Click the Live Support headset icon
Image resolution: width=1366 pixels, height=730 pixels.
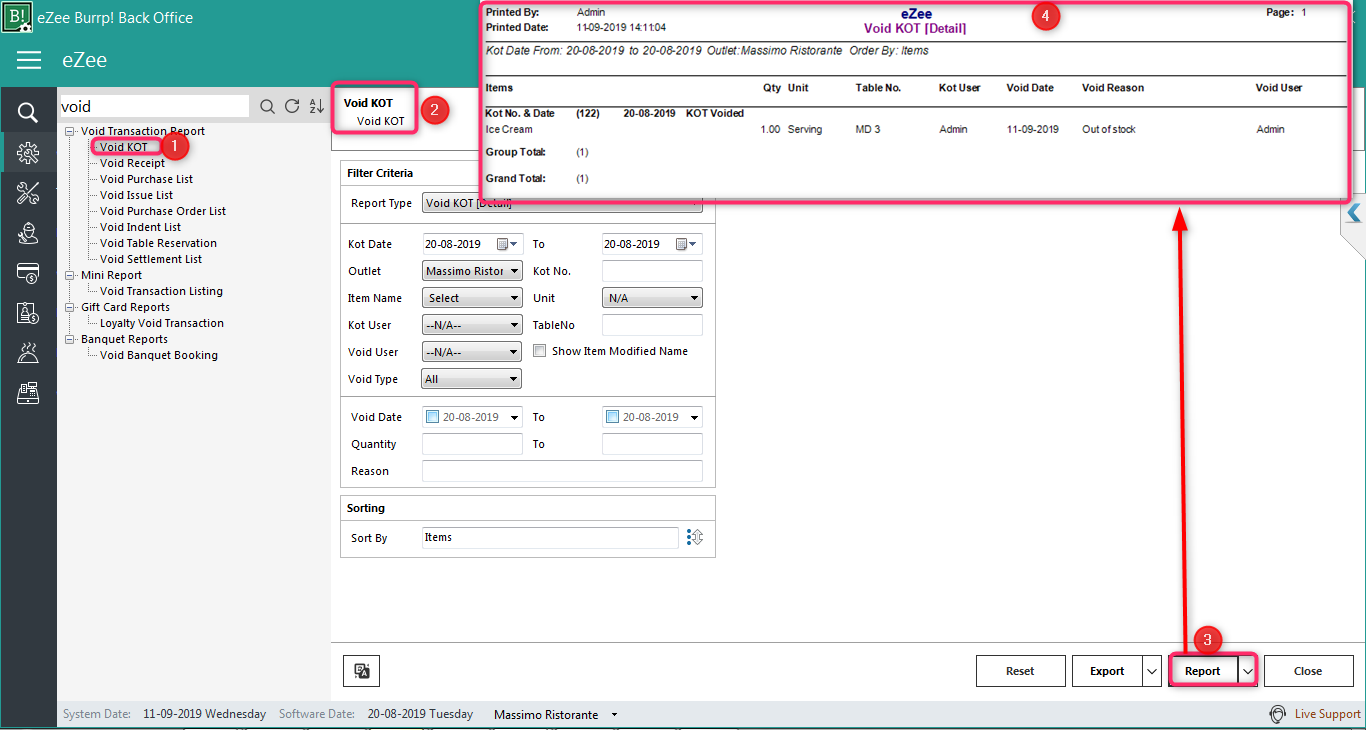tap(1277, 714)
